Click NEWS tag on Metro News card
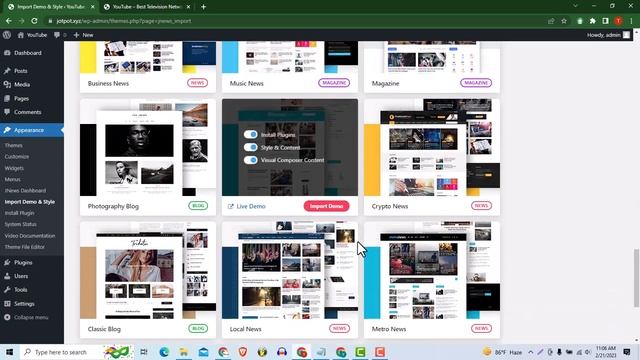This screenshot has height=360, width=640. pos(481,329)
